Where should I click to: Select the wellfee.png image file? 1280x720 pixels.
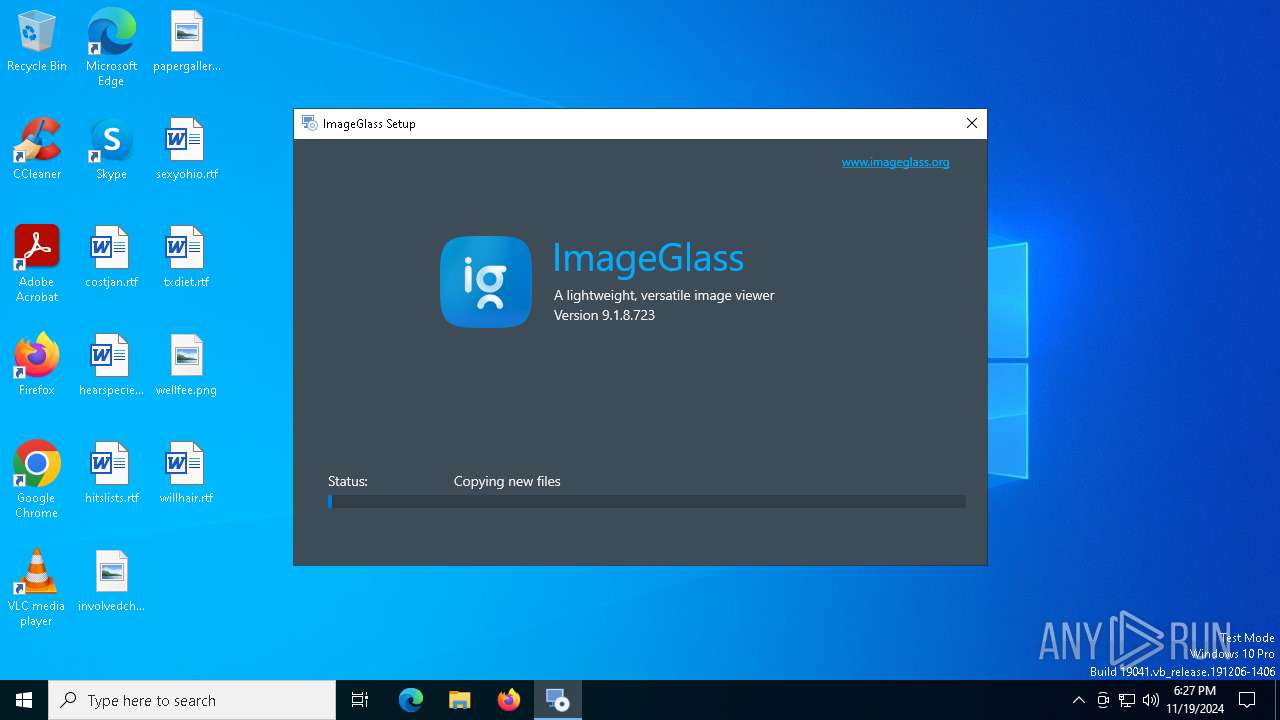coord(186,366)
